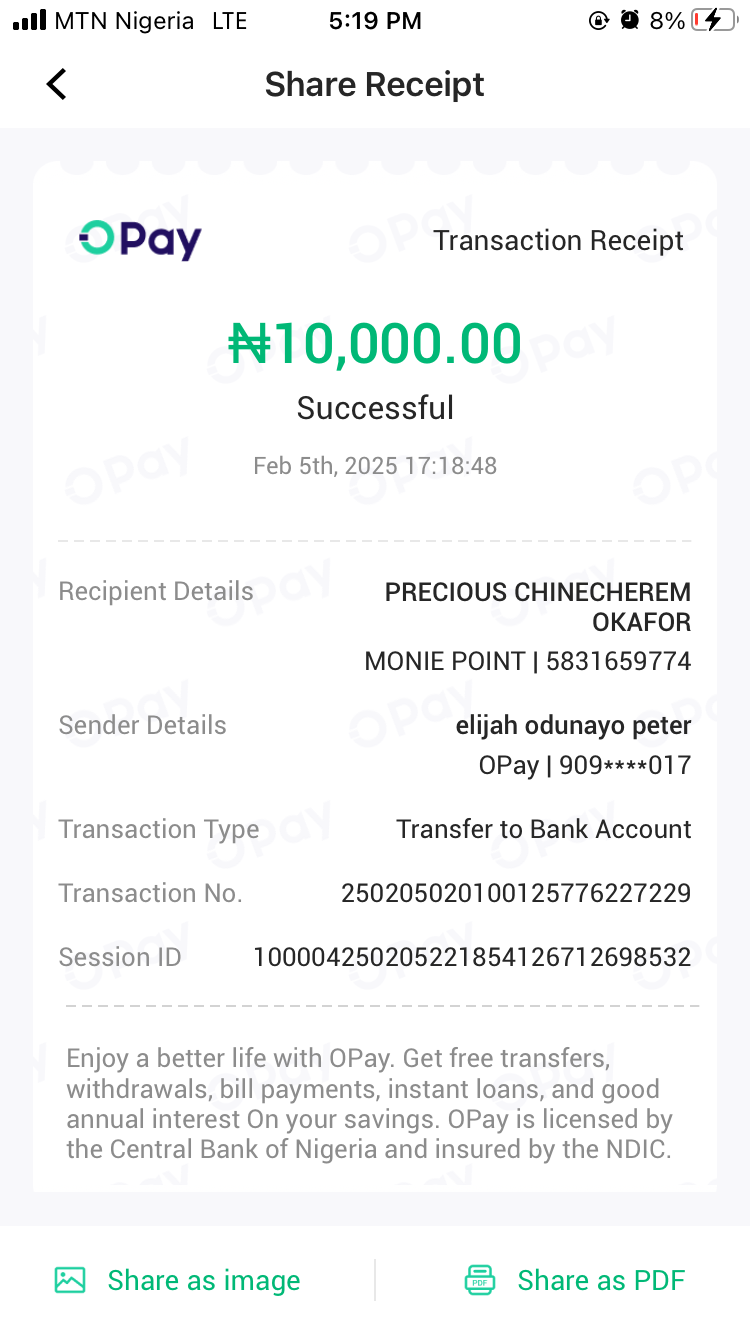
Task: Tap the Transfer to Bank Account text
Action: tap(543, 829)
